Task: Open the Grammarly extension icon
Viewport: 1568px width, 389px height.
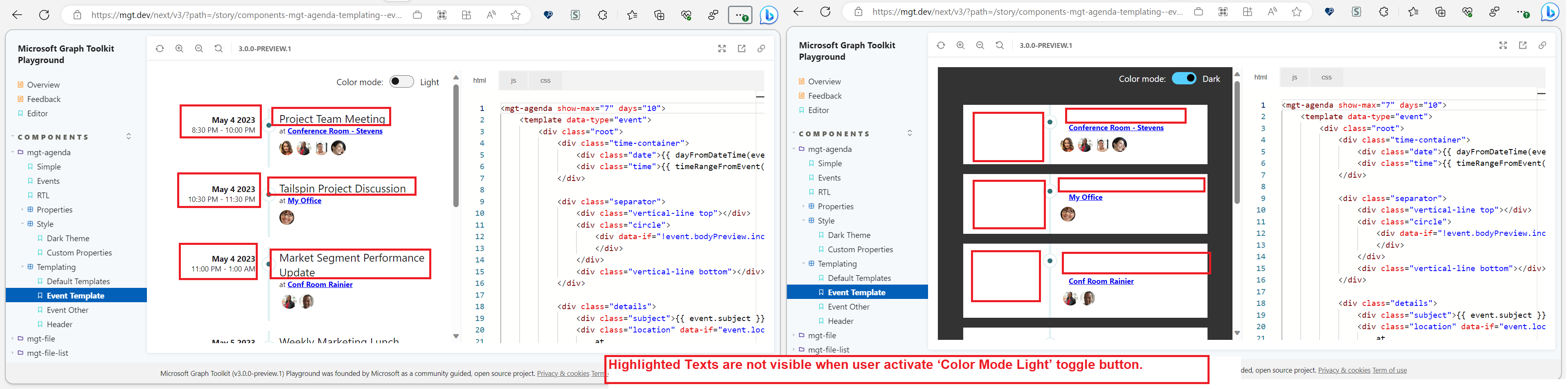Action: tap(575, 15)
